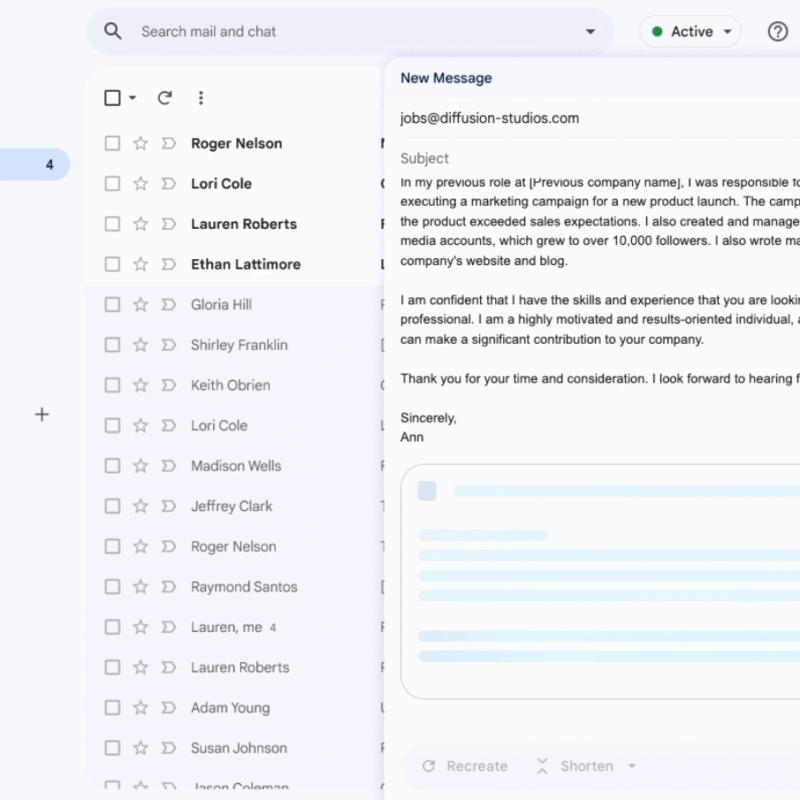Refresh the inbox mail list
800x800 pixels.
coord(165,98)
